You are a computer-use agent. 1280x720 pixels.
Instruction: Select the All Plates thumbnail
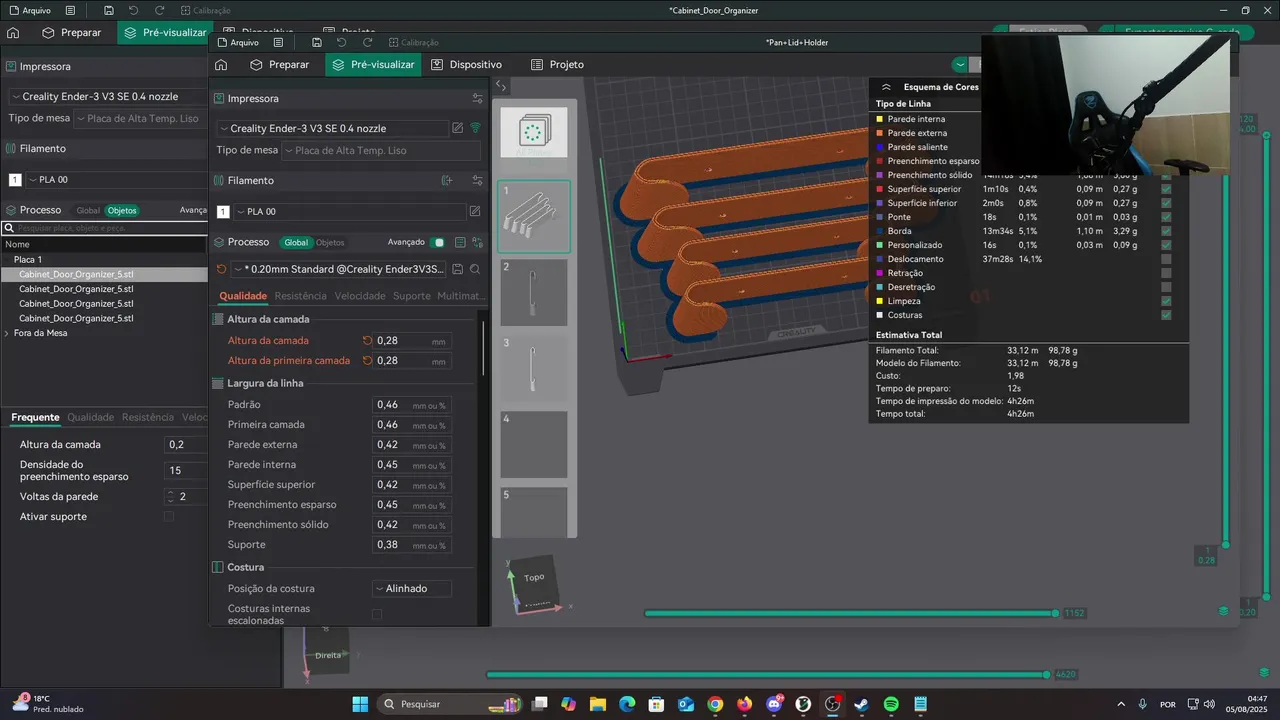tap(534, 133)
